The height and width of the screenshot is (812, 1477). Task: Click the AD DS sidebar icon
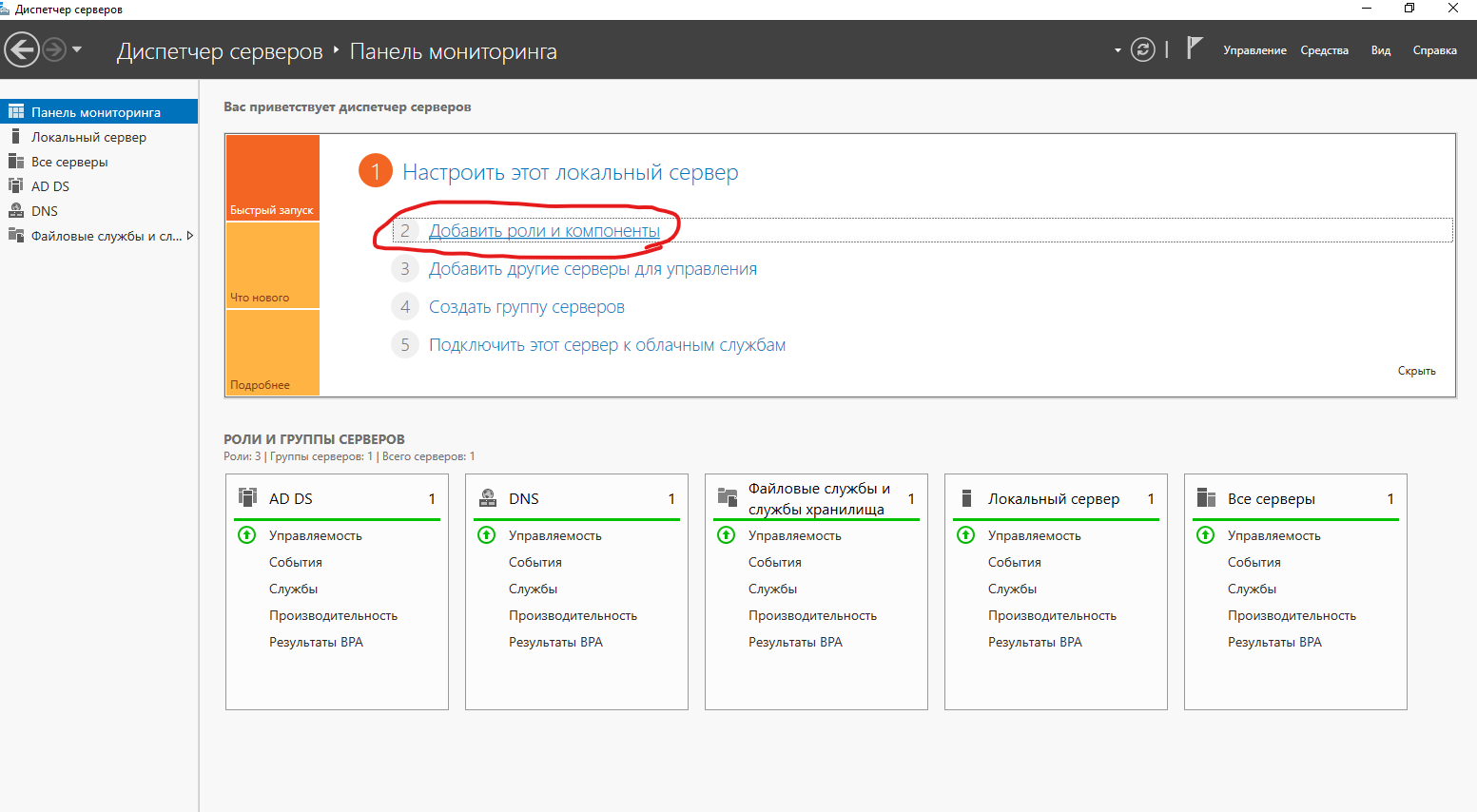pos(16,185)
